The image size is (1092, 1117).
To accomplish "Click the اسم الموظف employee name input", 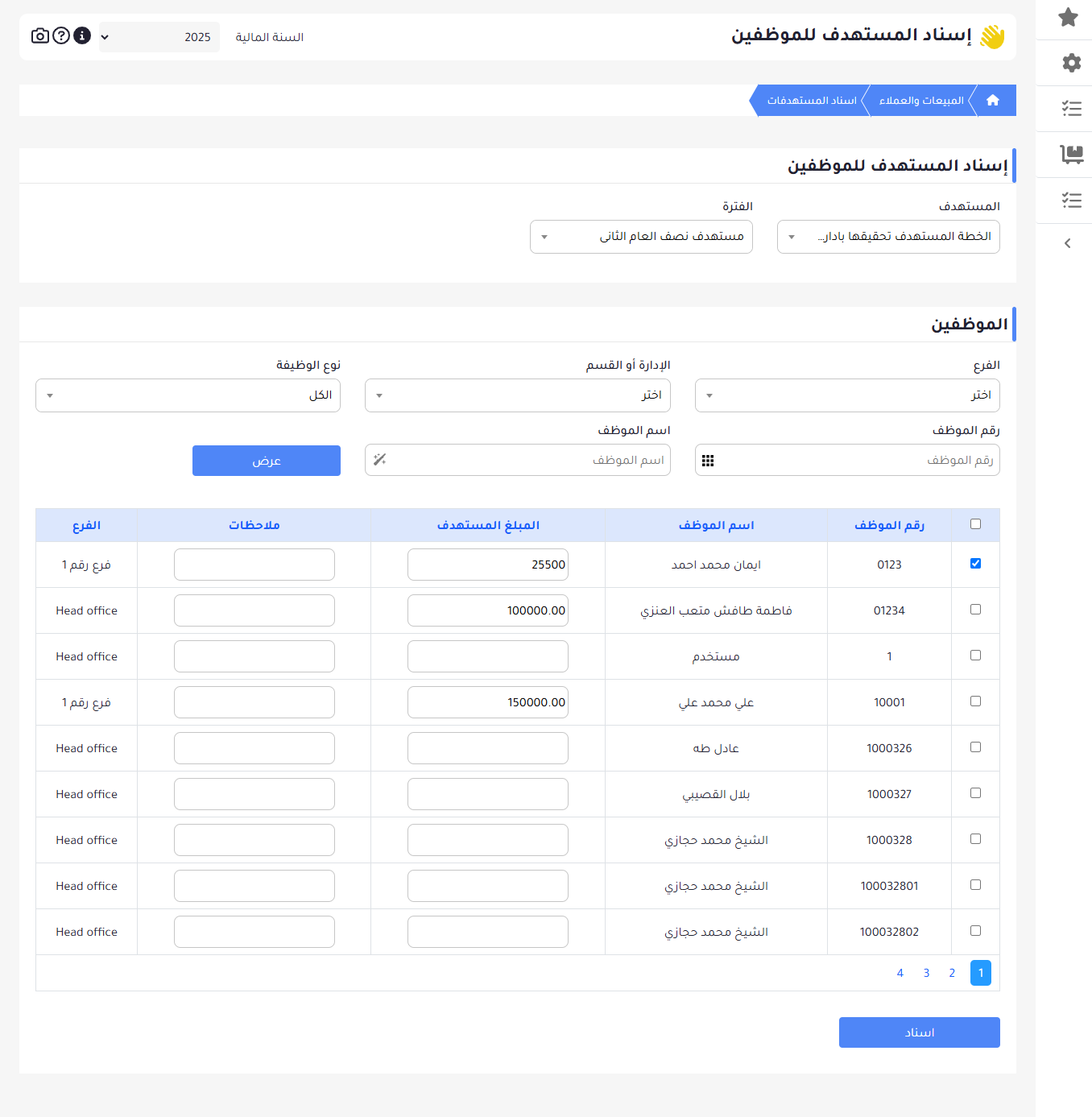I will [518, 460].
